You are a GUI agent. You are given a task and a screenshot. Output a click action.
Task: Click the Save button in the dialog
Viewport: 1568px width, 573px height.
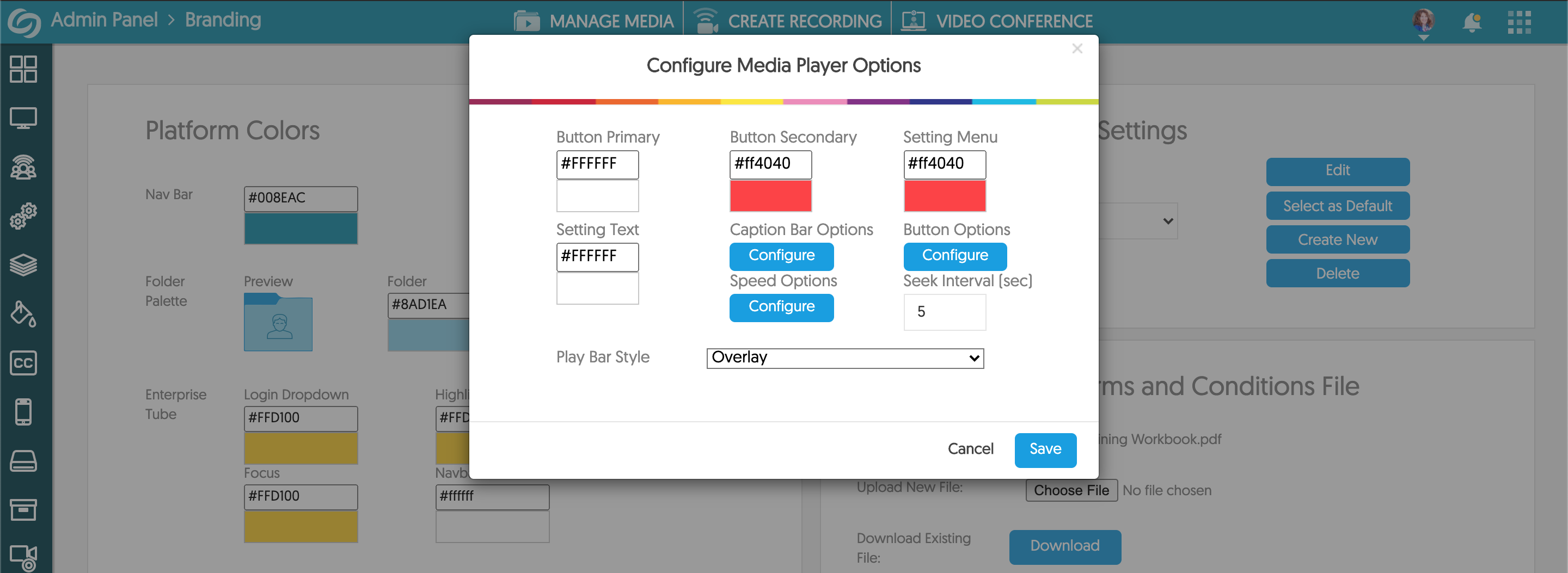click(x=1045, y=449)
